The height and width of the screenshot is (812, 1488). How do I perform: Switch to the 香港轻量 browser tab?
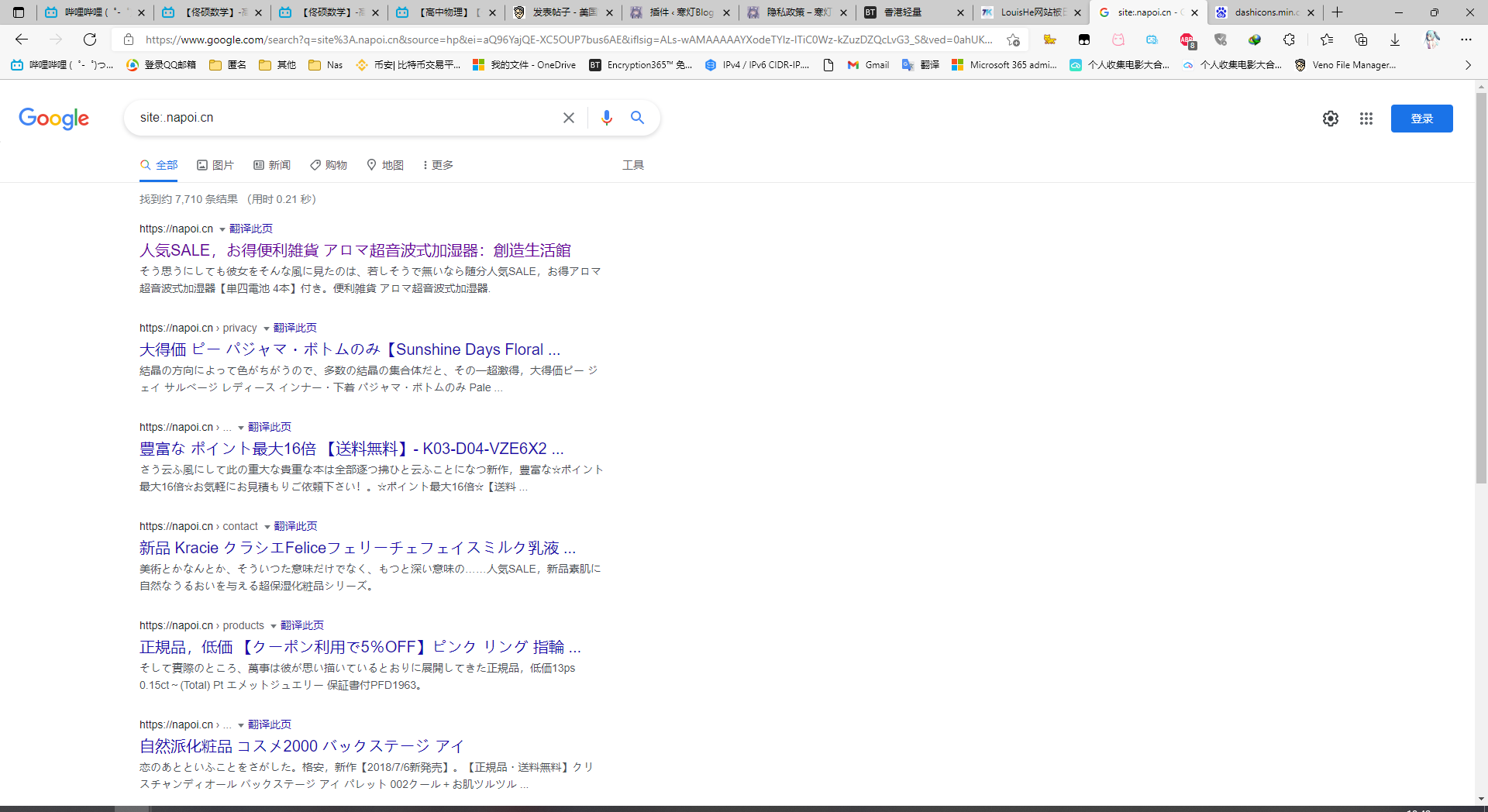(x=914, y=12)
